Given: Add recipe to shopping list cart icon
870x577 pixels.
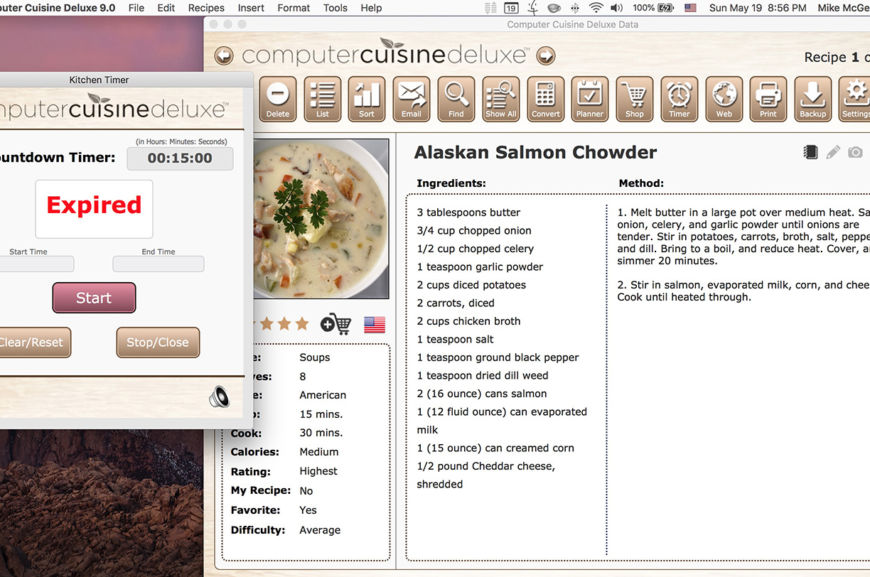Looking at the screenshot, I should (x=335, y=324).
